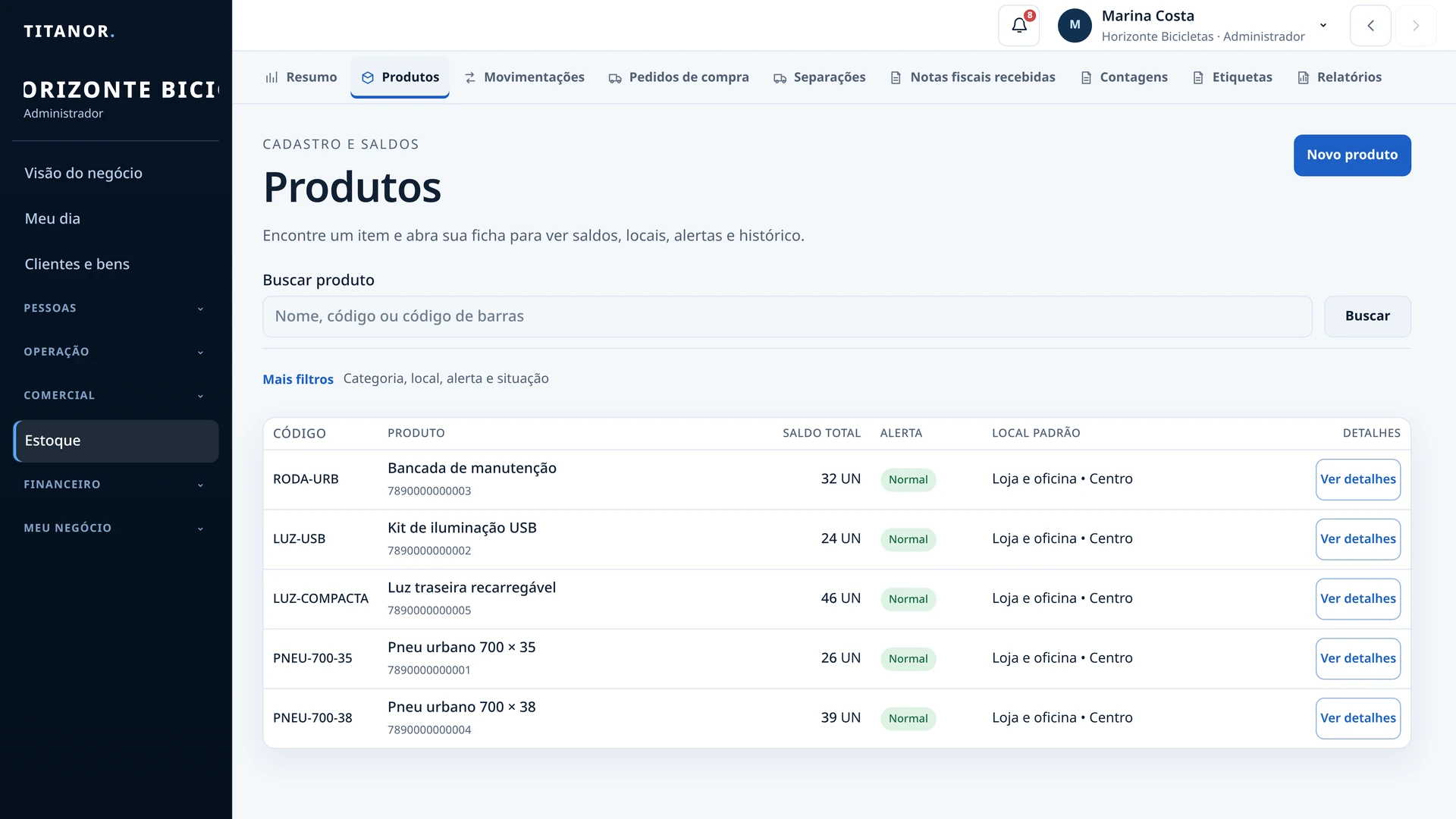Screen dimensions: 1456x819
Task: Open Clientes e bens in sidebar
Action: click(115, 264)
